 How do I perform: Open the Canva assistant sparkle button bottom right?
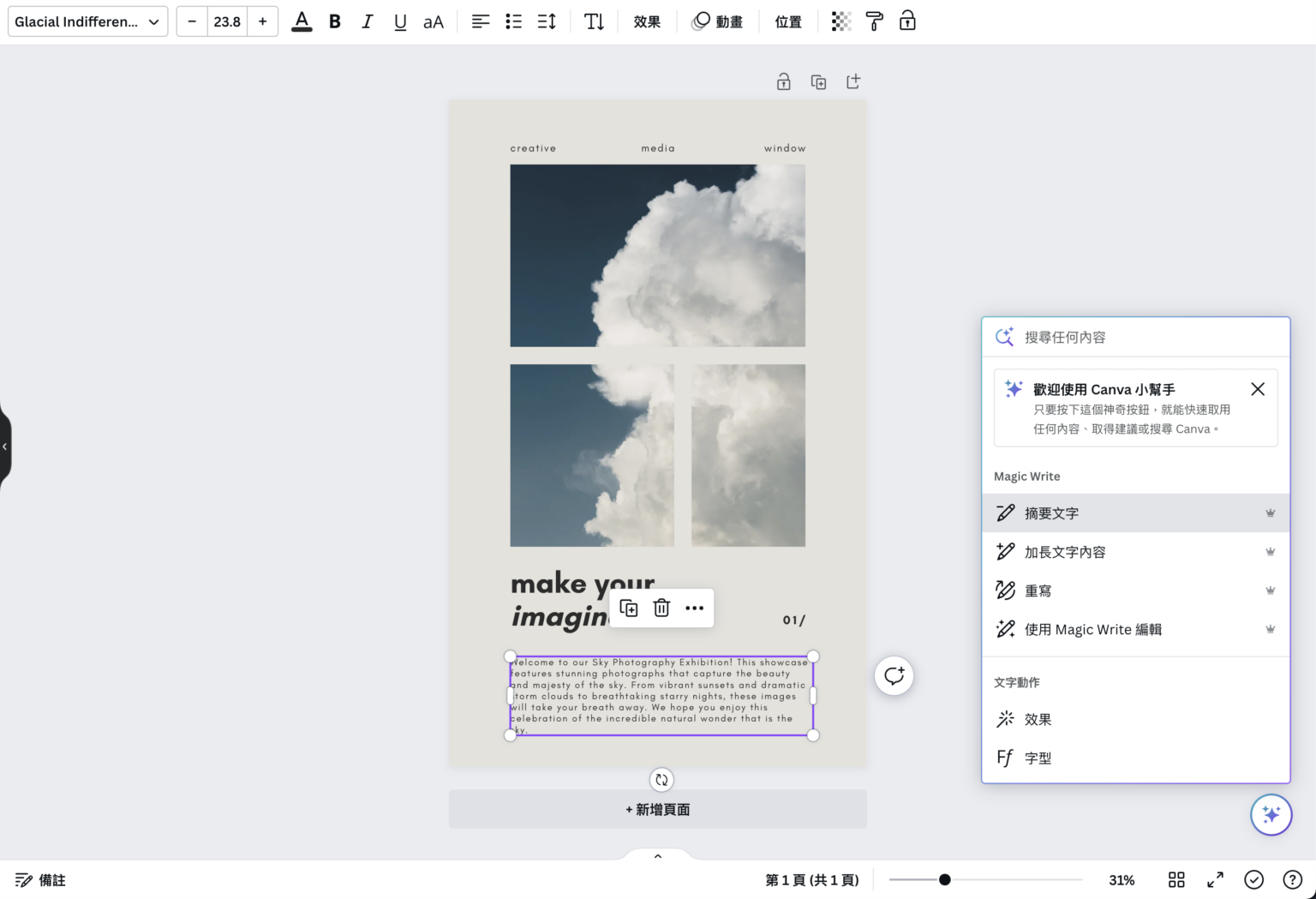point(1271,814)
